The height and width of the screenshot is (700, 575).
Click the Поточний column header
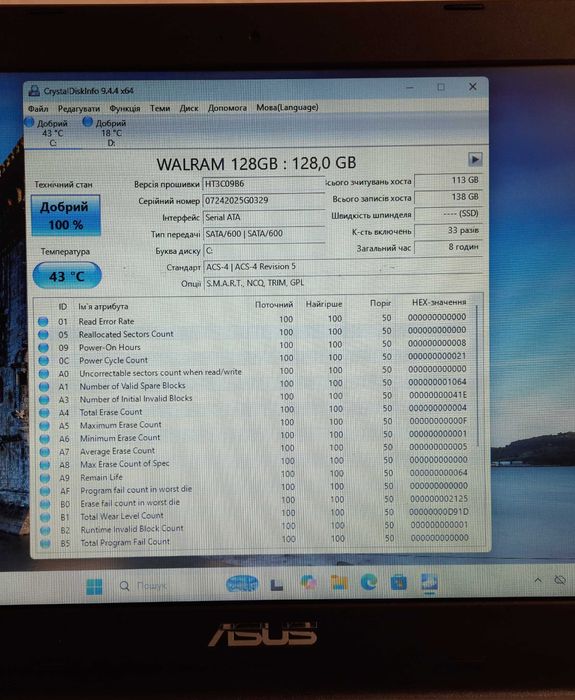[274, 304]
